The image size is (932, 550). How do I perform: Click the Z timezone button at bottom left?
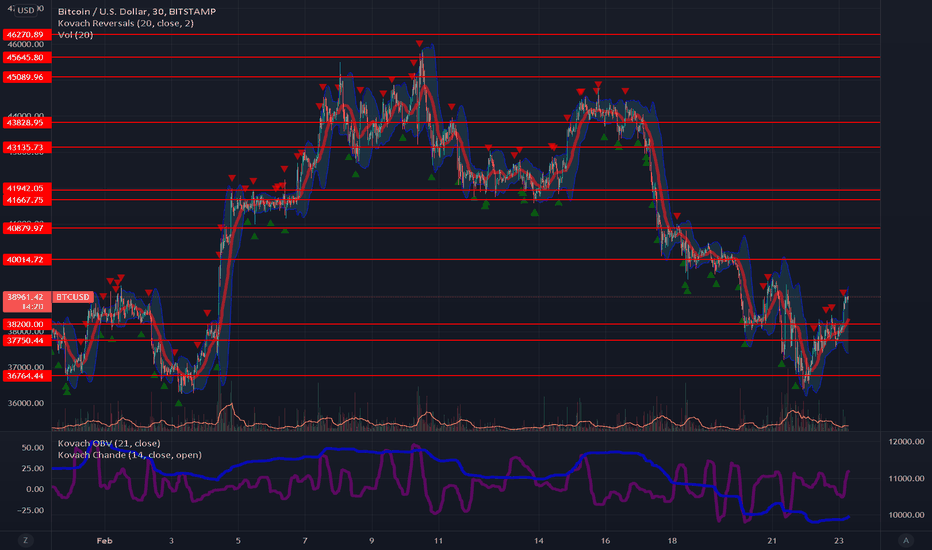pos(25,540)
